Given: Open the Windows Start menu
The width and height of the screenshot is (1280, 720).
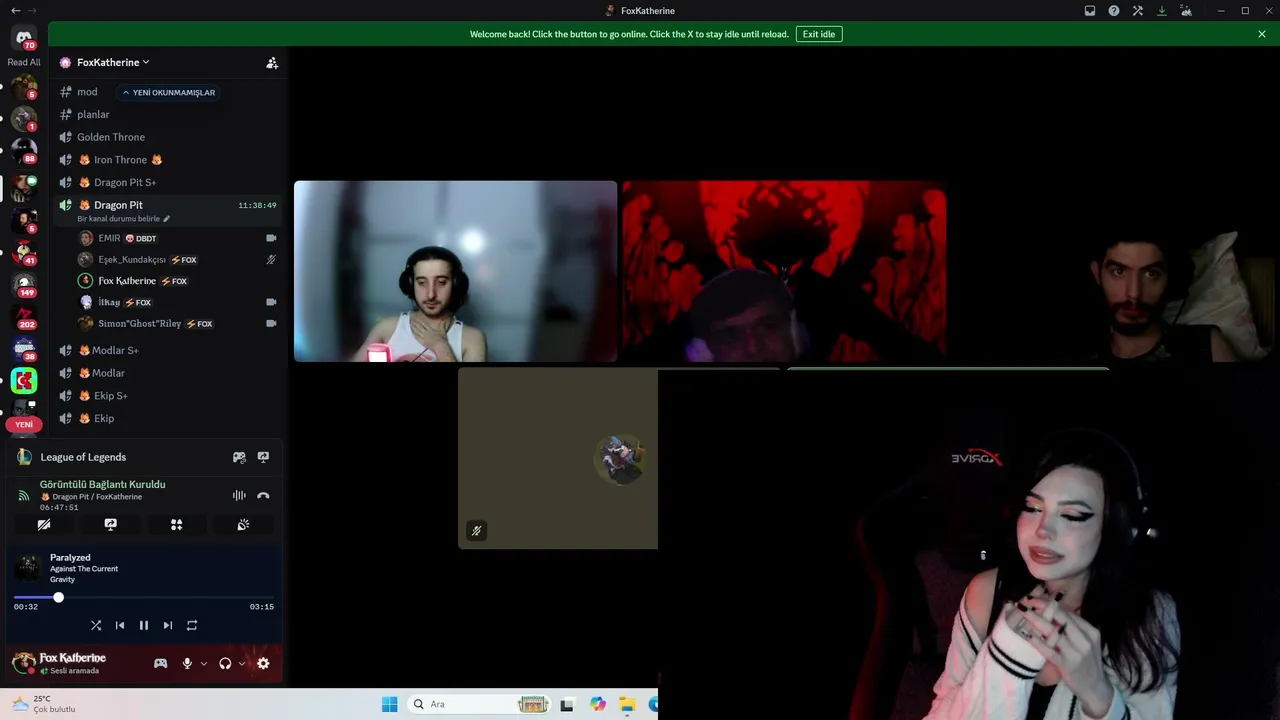Looking at the screenshot, I should (389, 704).
